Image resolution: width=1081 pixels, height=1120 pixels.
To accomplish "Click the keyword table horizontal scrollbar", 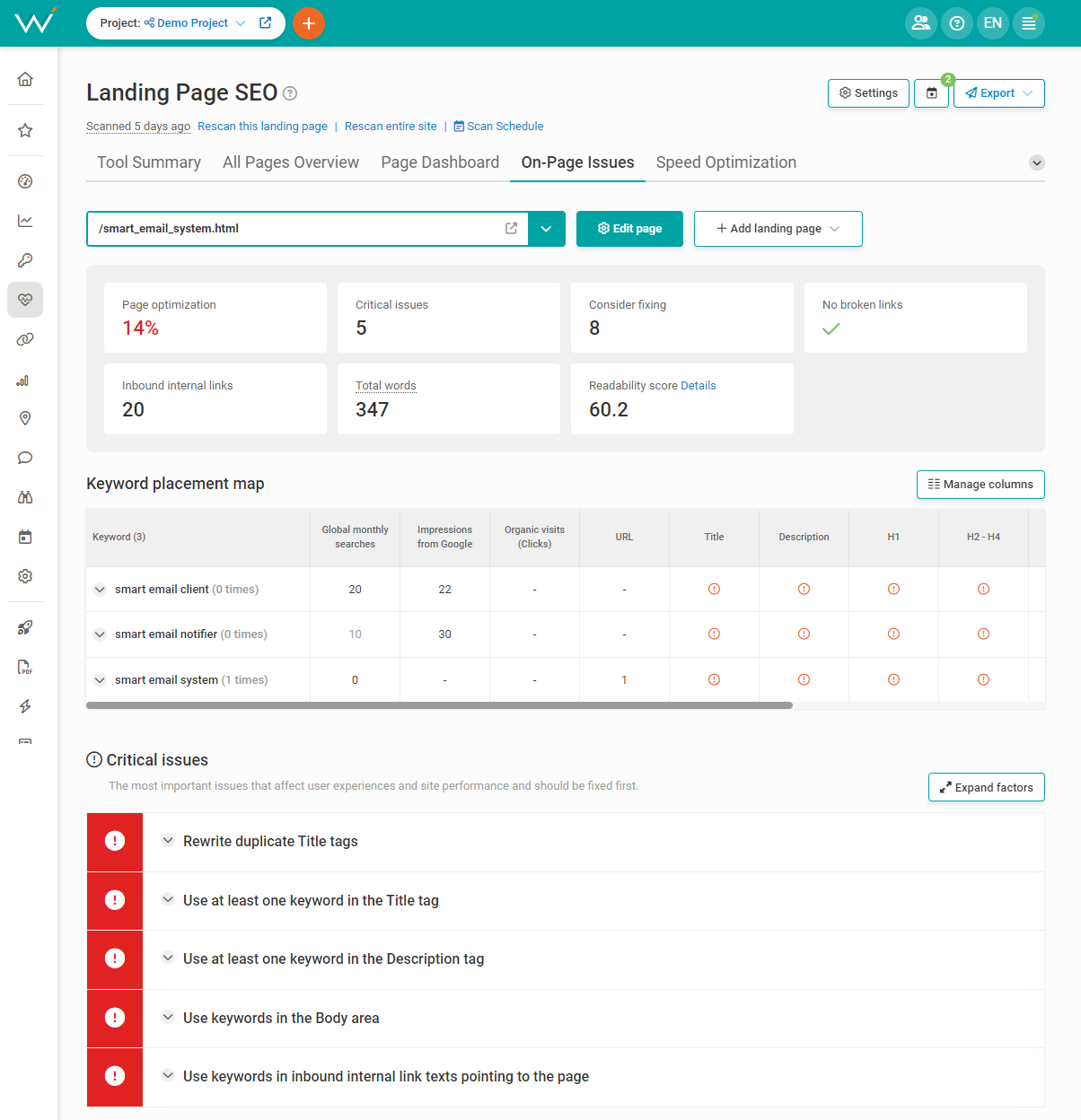I will (439, 705).
